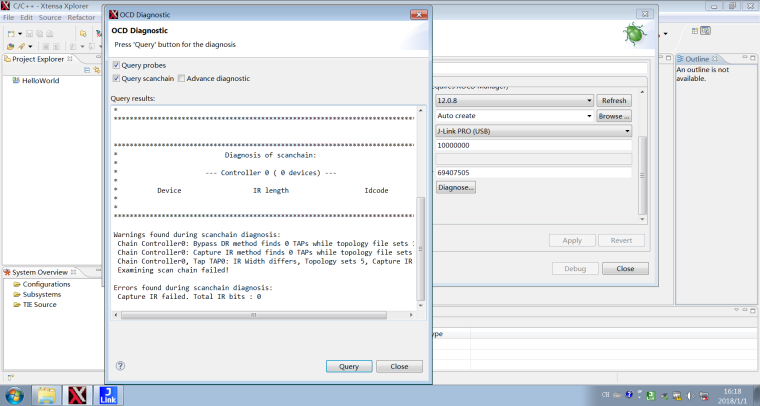Open the File menu
760x406 pixels.
(x=9, y=17)
